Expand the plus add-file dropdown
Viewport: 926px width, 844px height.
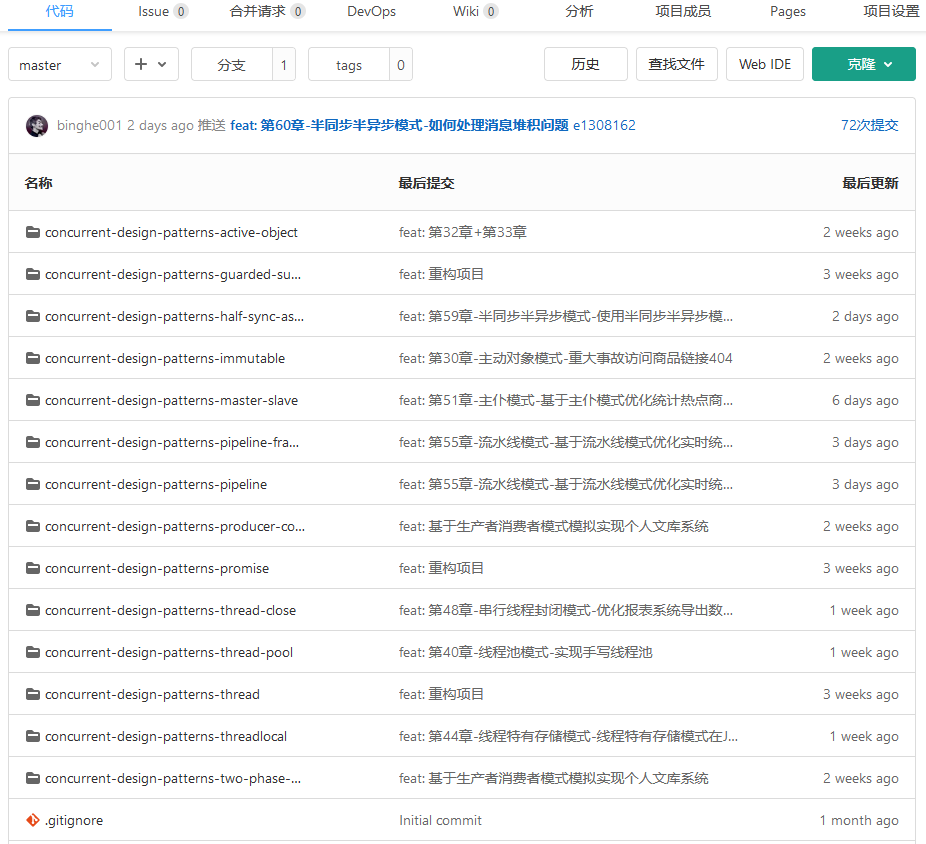click(151, 65)
